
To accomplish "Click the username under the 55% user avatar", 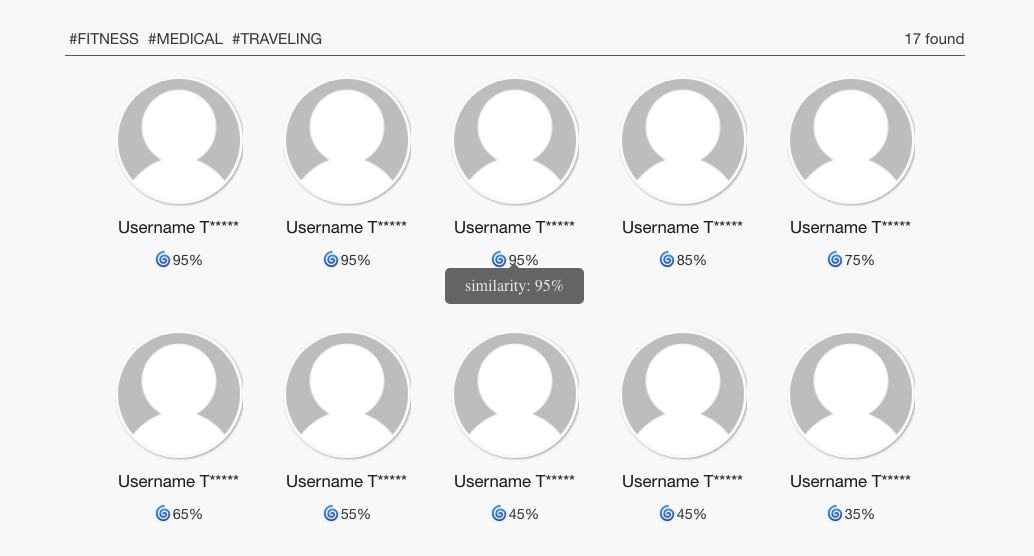I will tap(346, 481).
